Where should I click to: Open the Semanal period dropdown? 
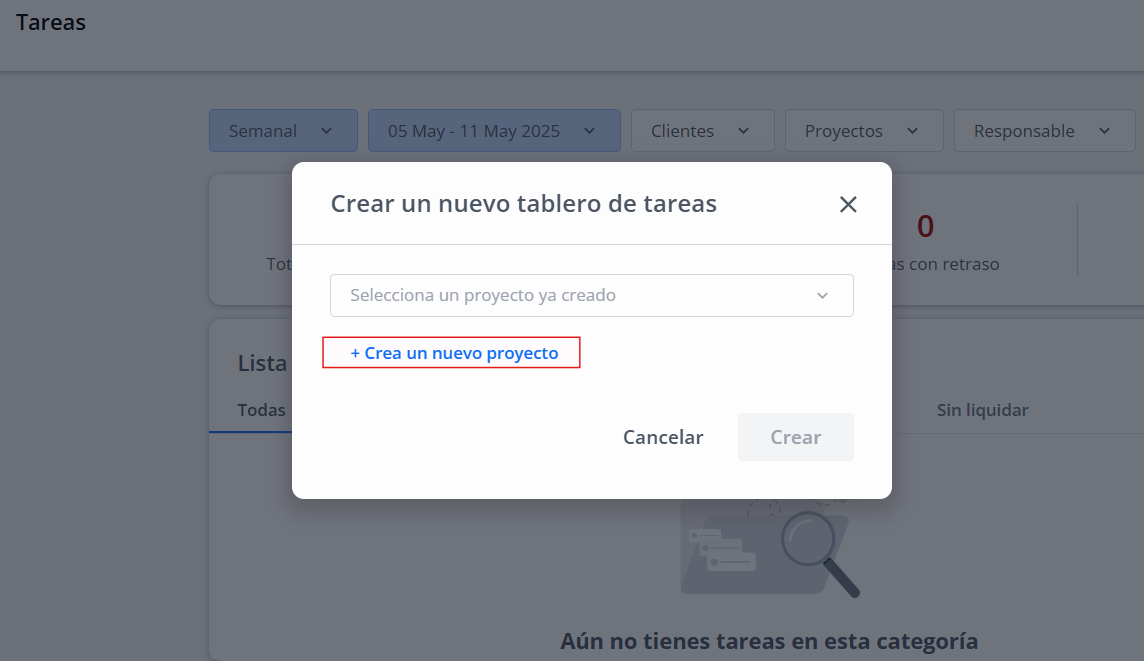[283, 131]
